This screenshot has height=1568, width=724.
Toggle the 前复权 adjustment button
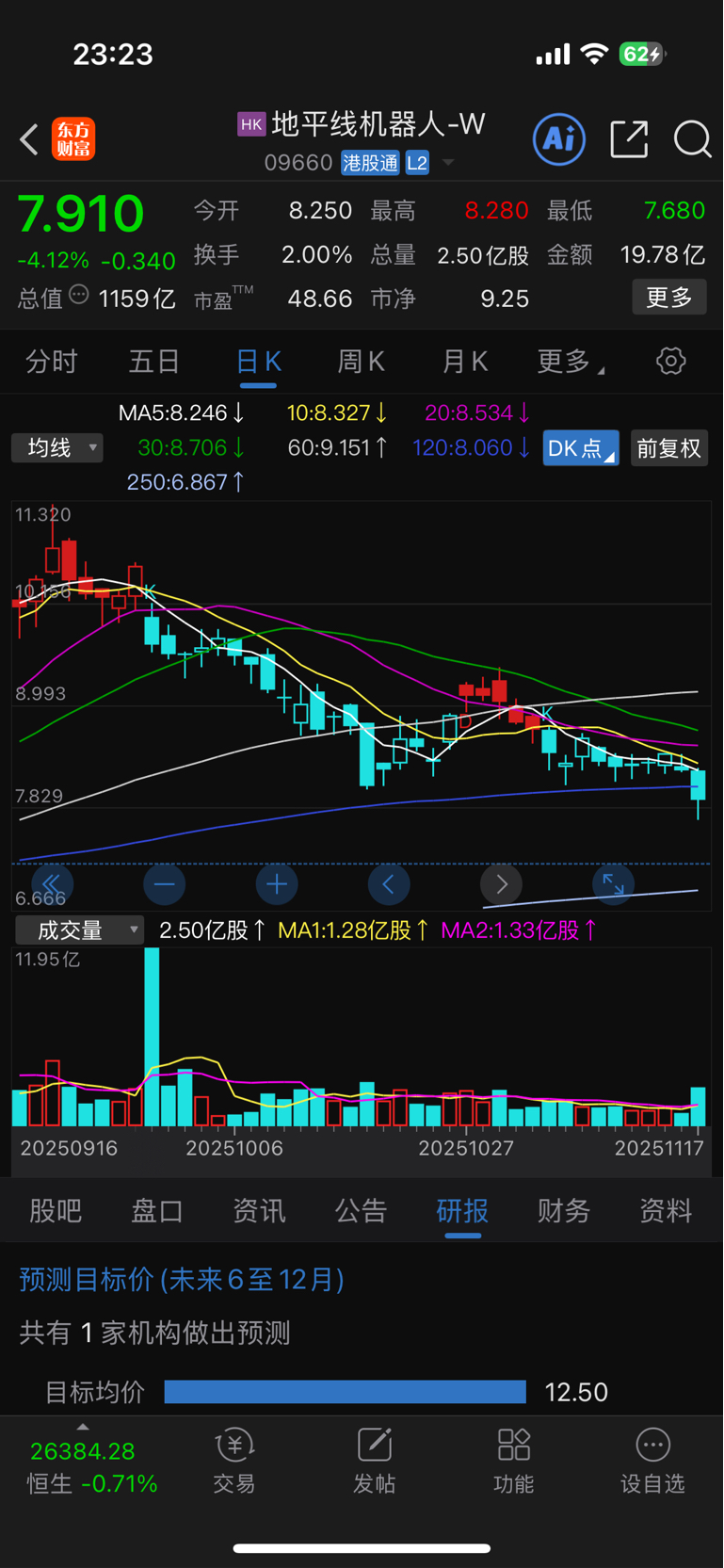click(668, 448)
